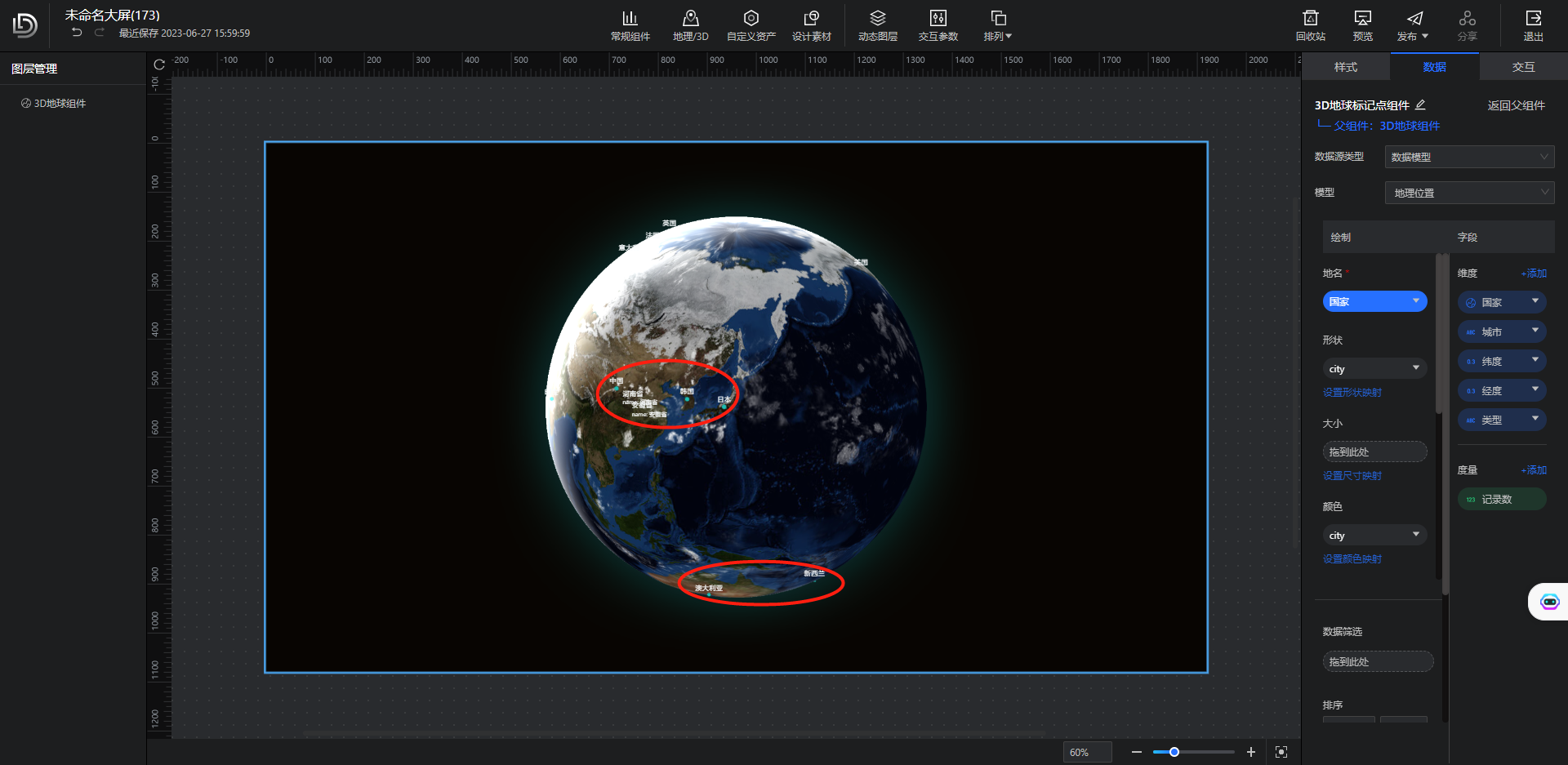Click 返回父组件 to return to parent
The width and height of the screenshot is (1568, 765).
click(x=1516, y=105)
